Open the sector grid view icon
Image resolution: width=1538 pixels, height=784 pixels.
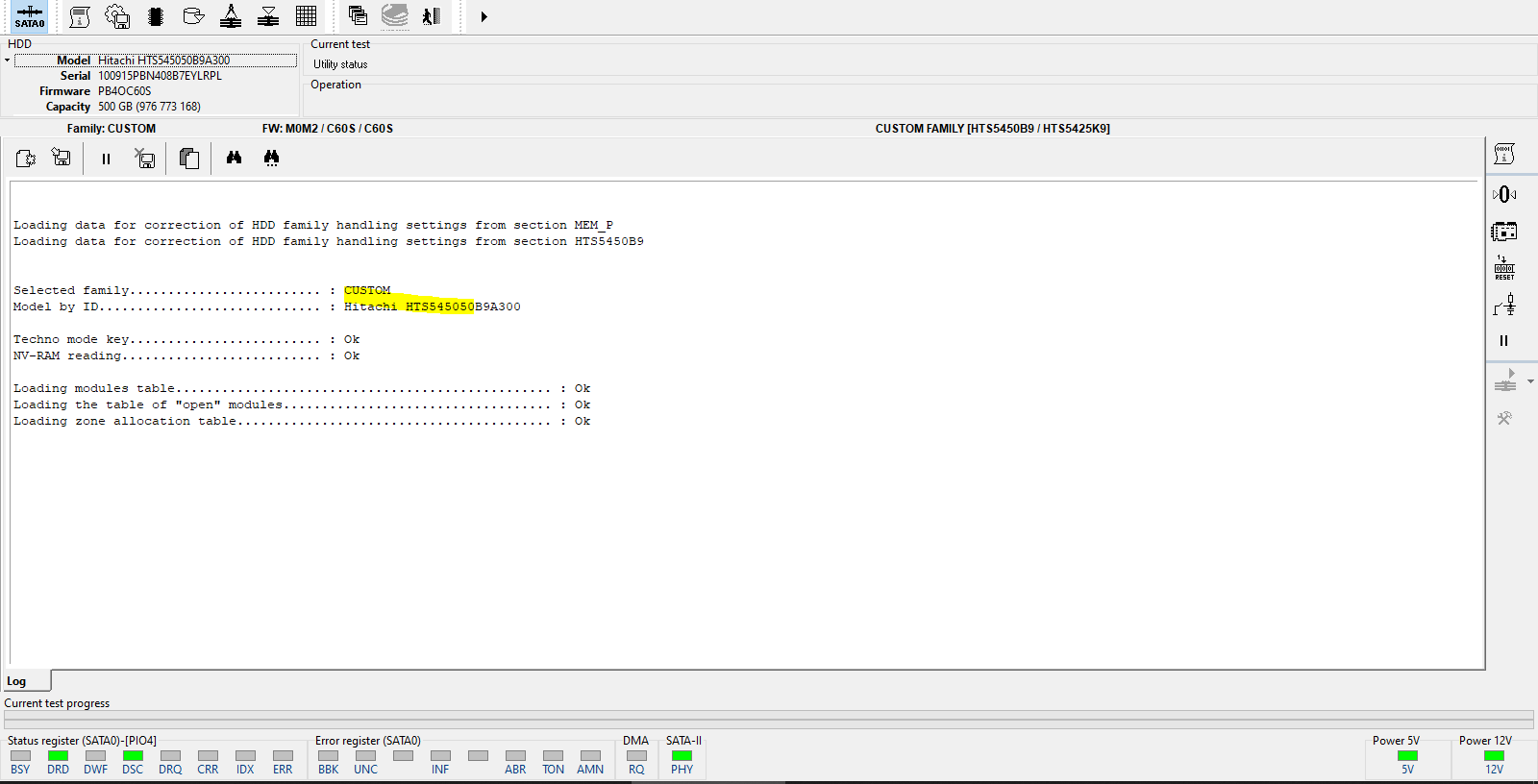[x=307, y=16]
